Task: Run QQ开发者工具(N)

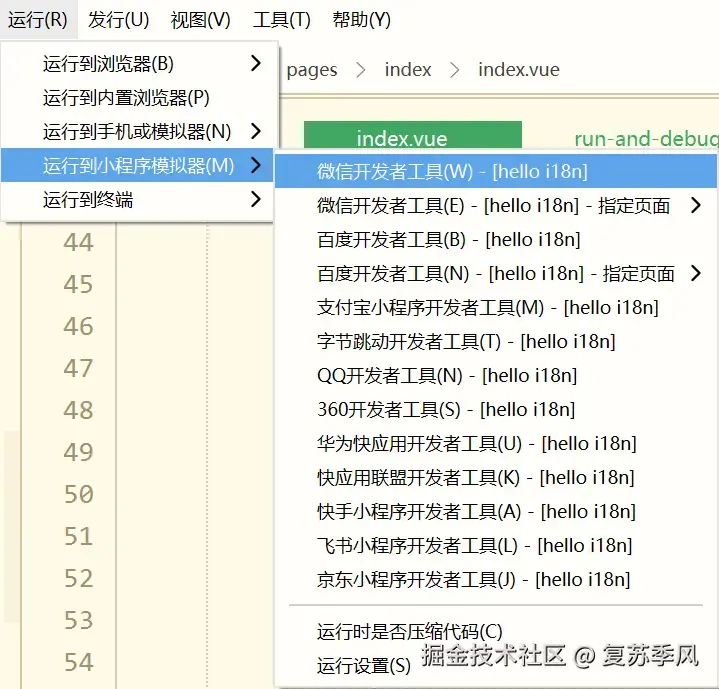Action: (496, 375)
